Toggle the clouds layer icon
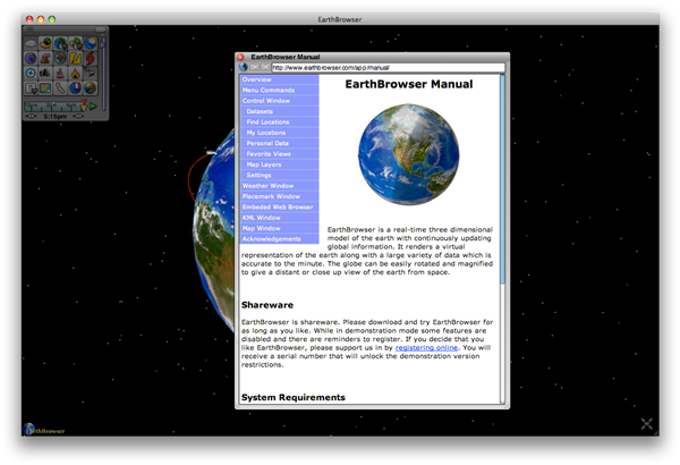Screen dimensions: 680x465 [x=30, y=43]
